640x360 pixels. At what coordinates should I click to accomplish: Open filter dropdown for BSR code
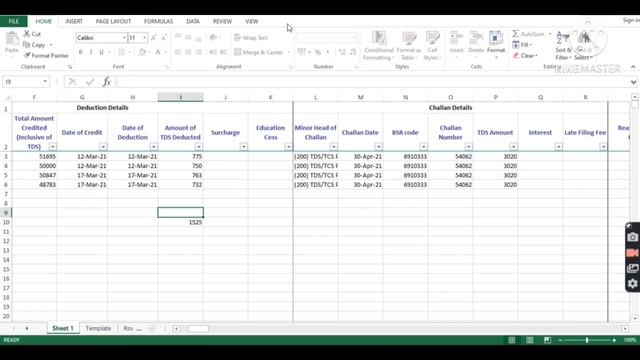pyautogui.click(x=423, y=147)
